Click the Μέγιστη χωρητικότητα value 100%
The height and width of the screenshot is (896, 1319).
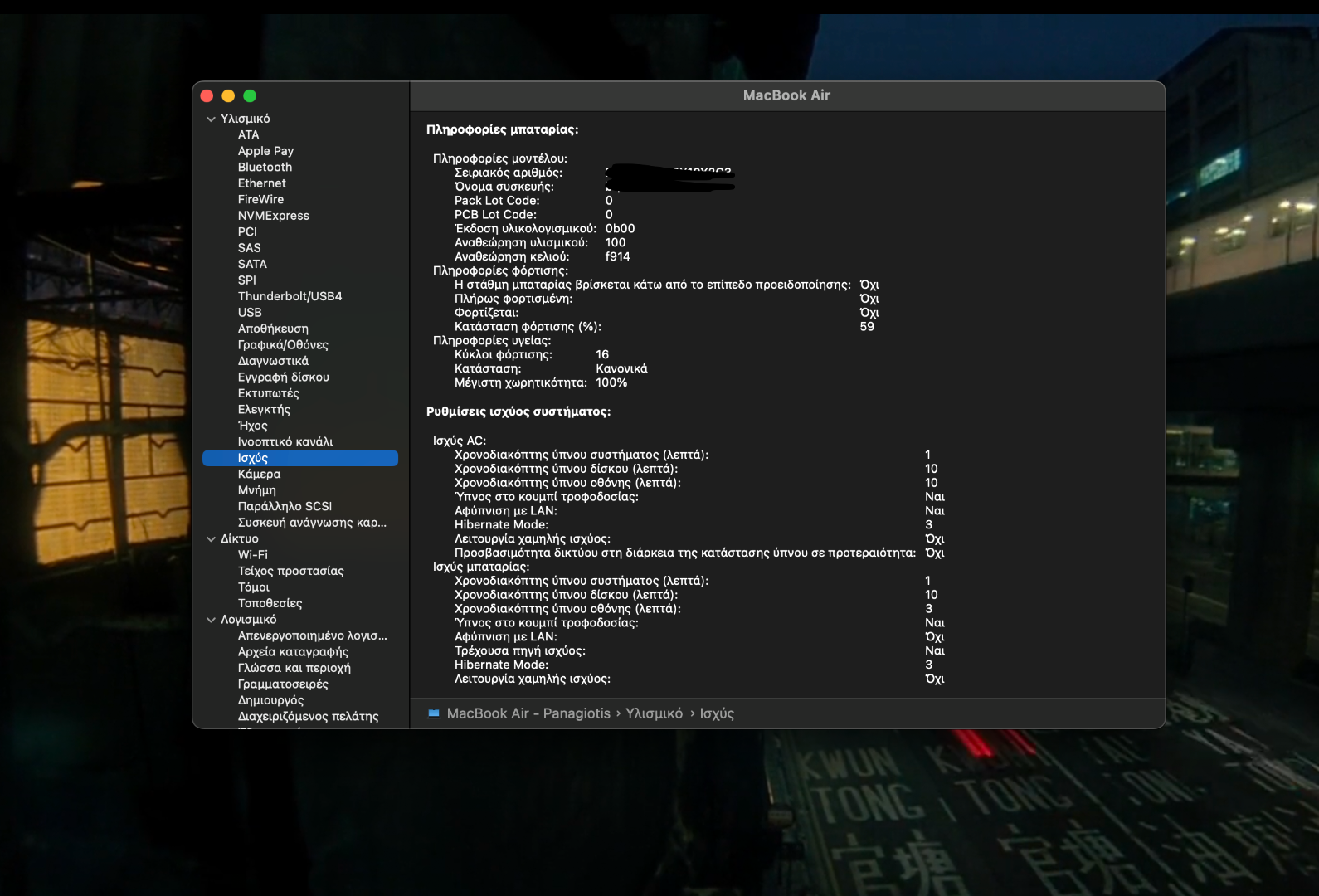pos(611,382)
